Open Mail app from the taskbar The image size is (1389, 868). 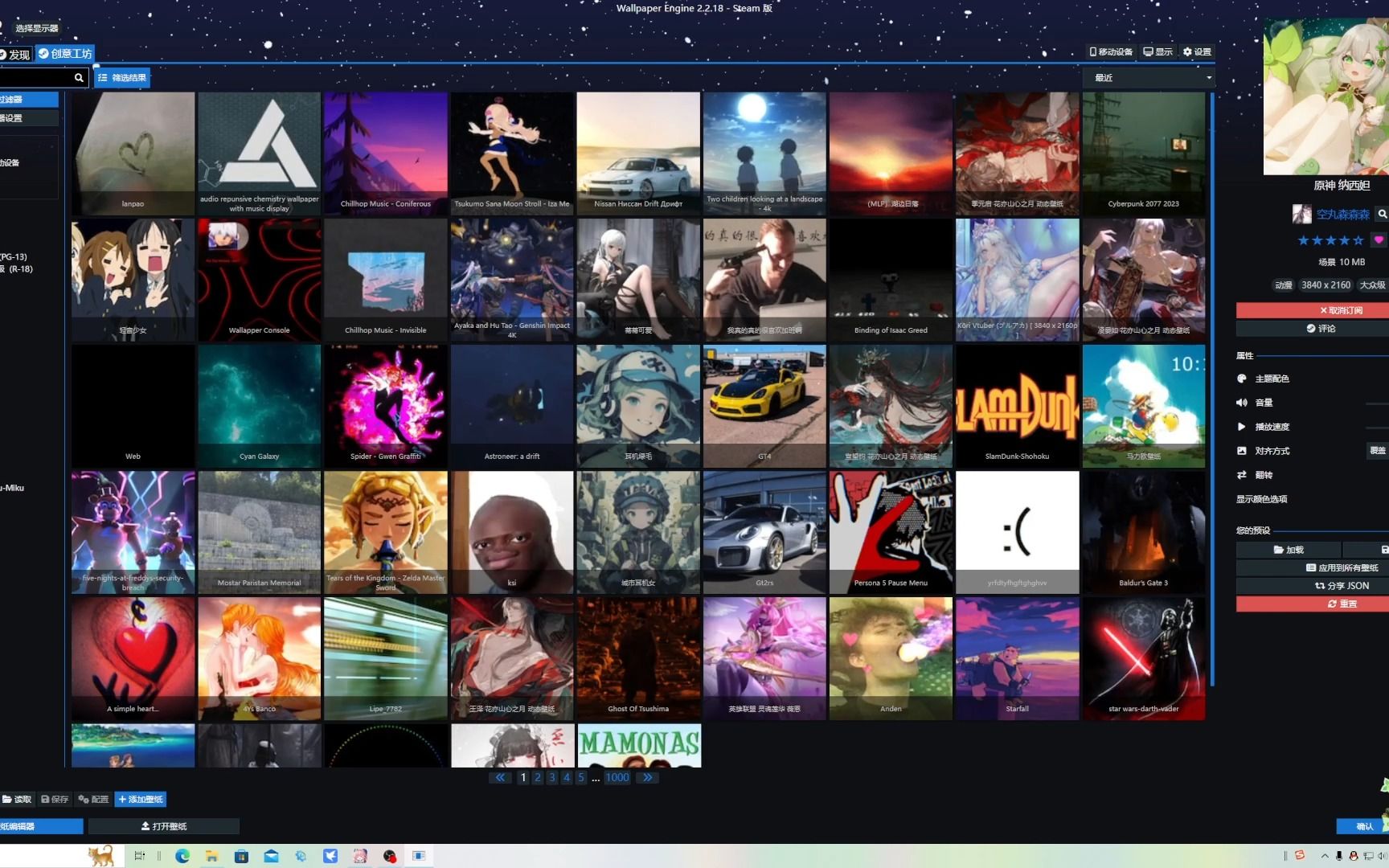[x=271, y=856]
